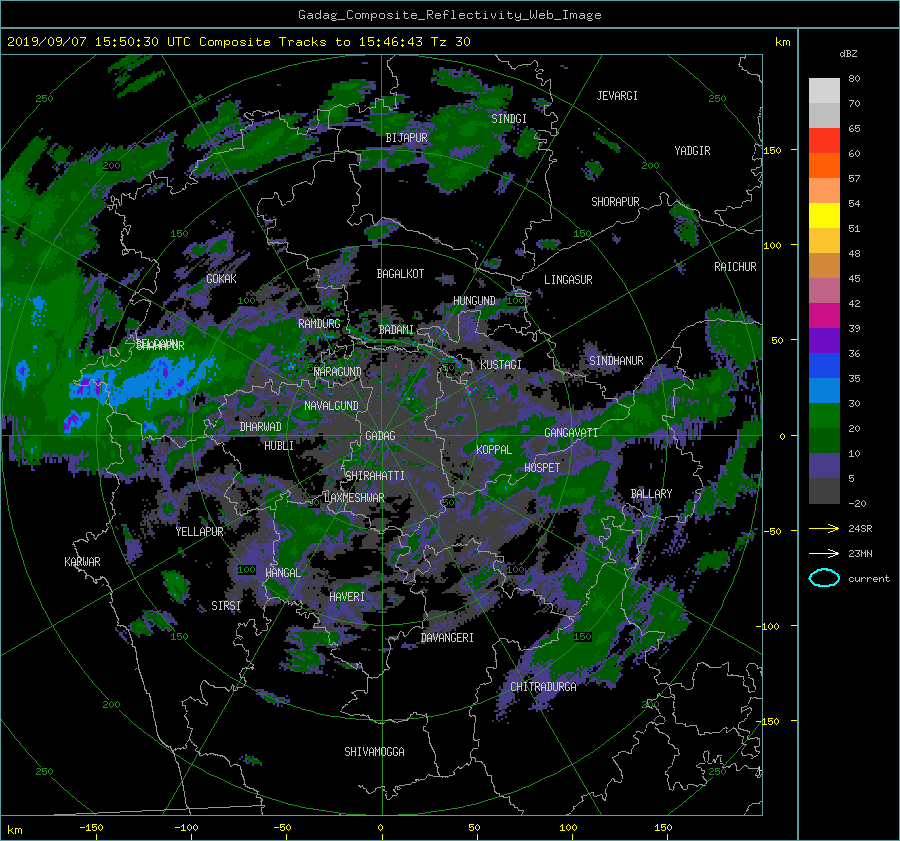Click the KARWAR city label
Screen dimensions: 900x841
82,562
